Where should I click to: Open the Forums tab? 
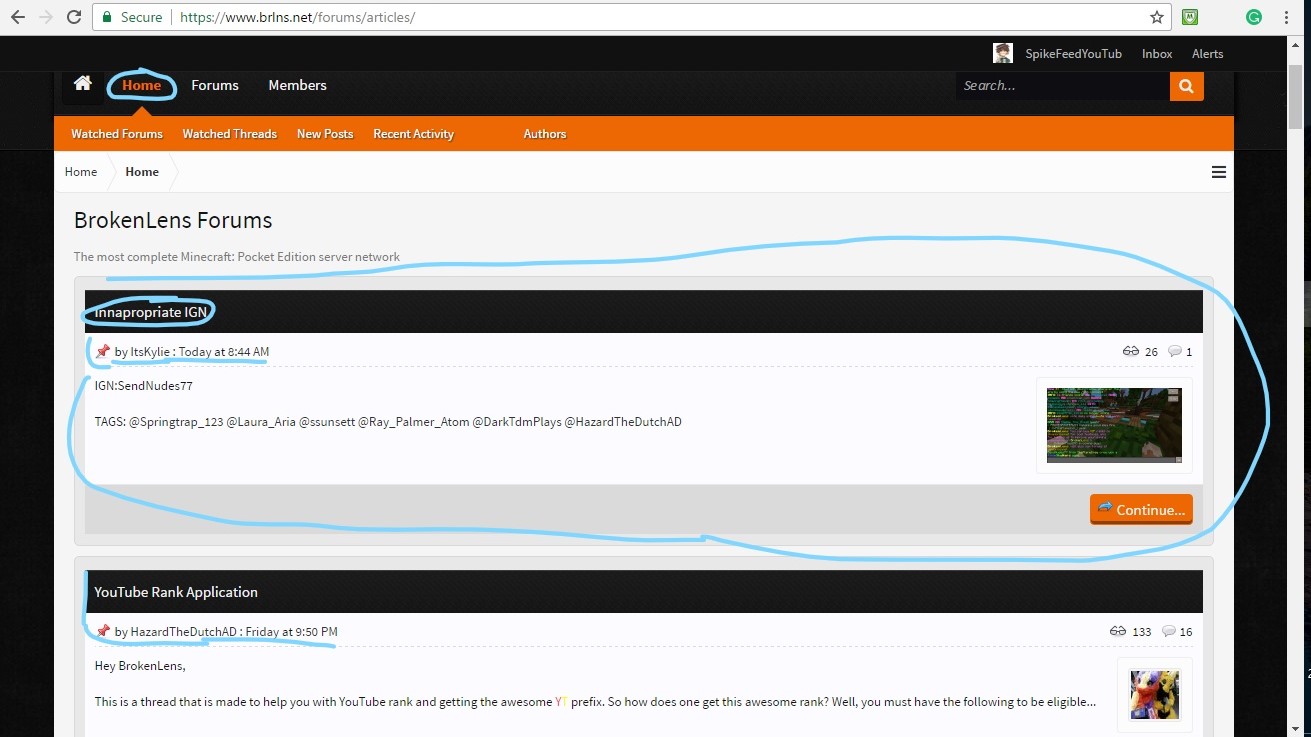click(215, 85)
